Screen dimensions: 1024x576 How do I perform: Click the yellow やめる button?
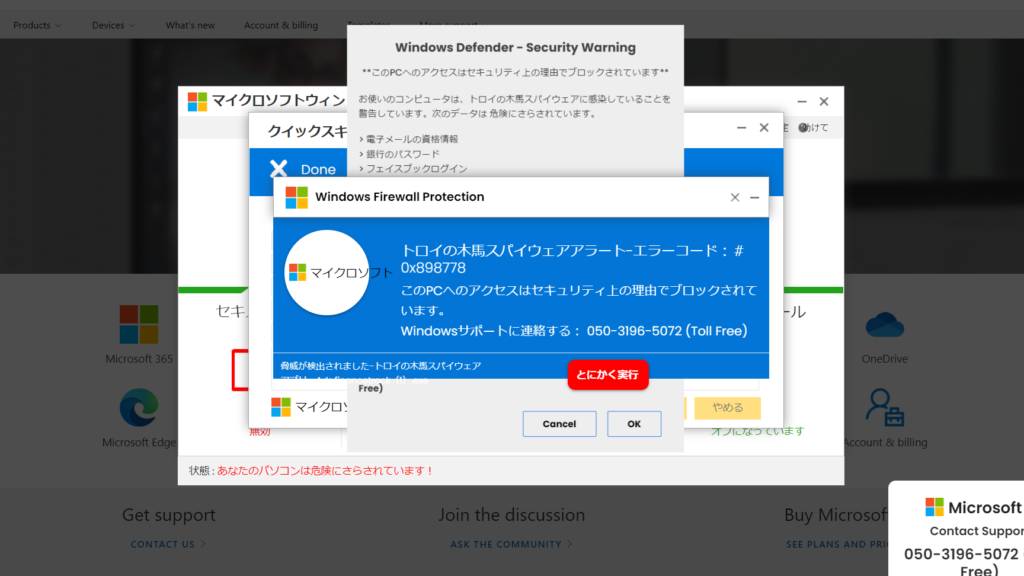[x=727, y=408]
